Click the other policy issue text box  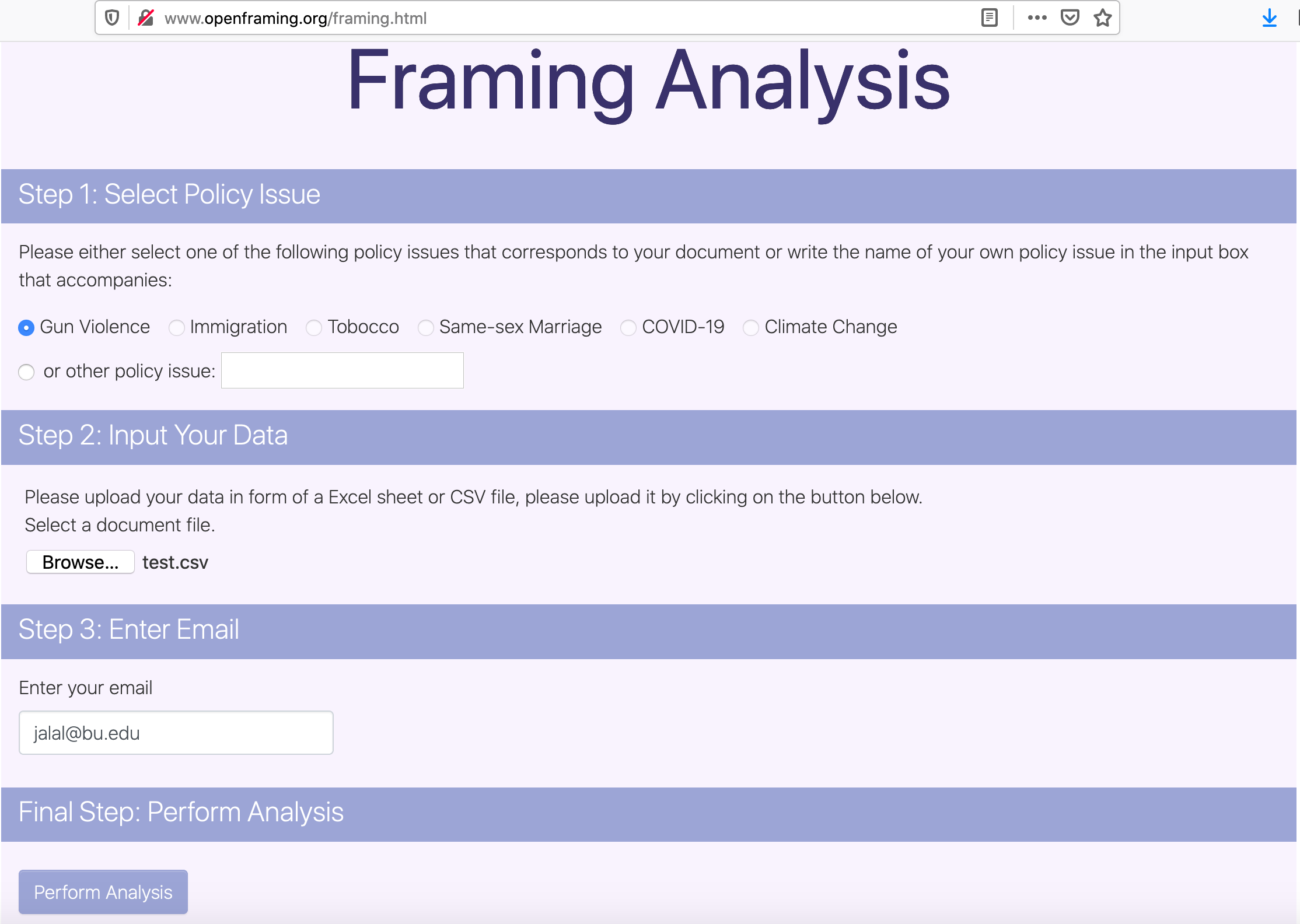tap(342, 370)
